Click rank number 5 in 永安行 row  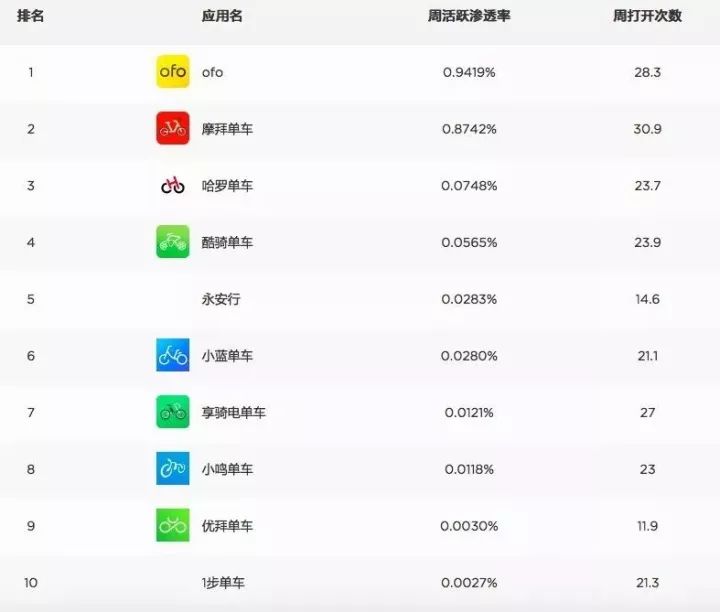pyautogui.click(x=31, y=299)
